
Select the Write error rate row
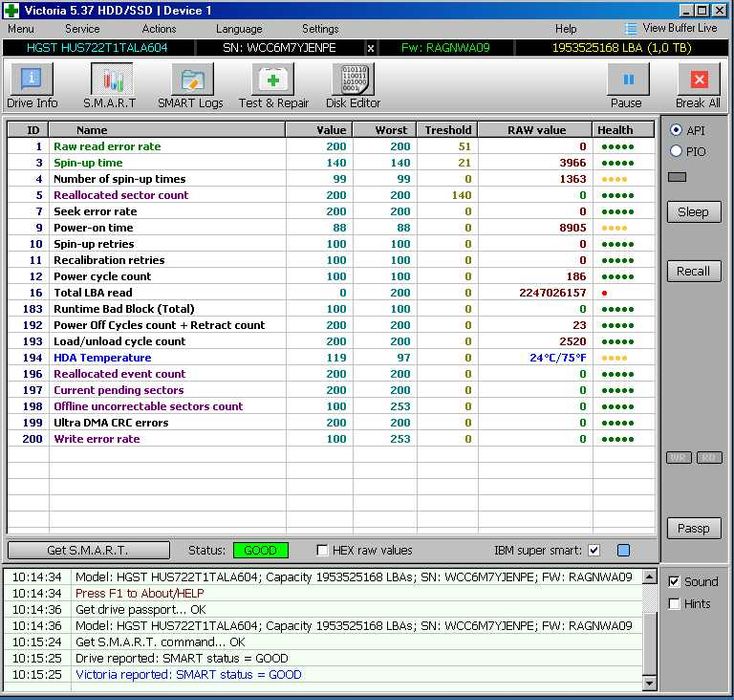coord(331,439)
